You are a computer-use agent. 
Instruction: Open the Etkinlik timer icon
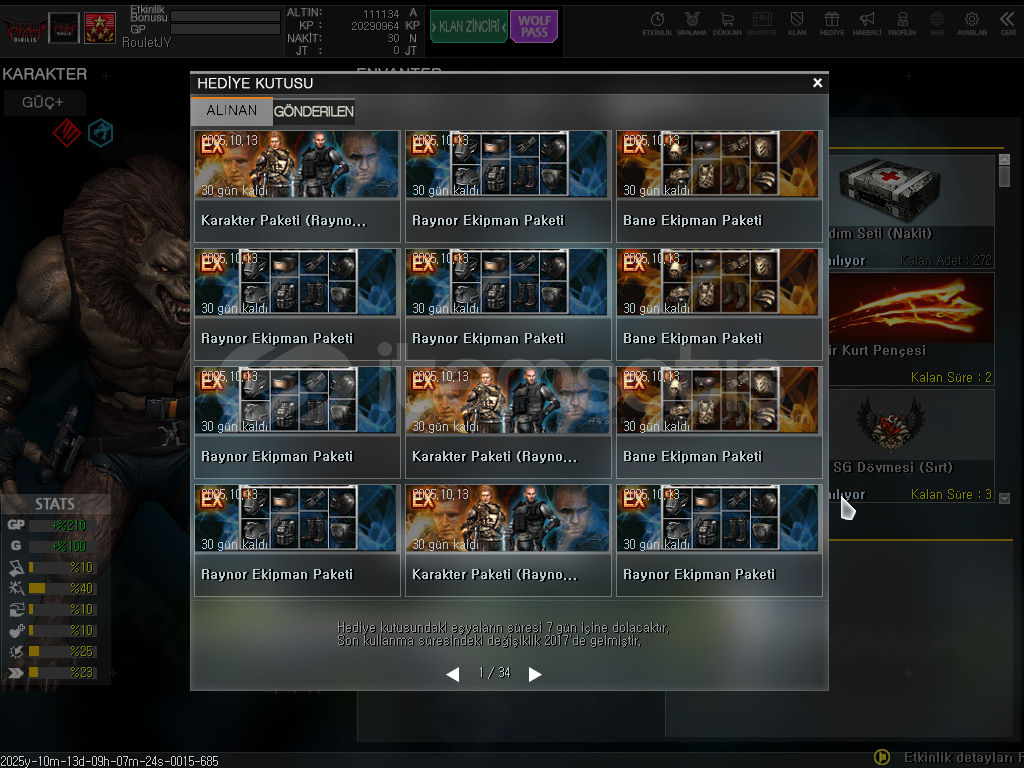tap(657, 23)
